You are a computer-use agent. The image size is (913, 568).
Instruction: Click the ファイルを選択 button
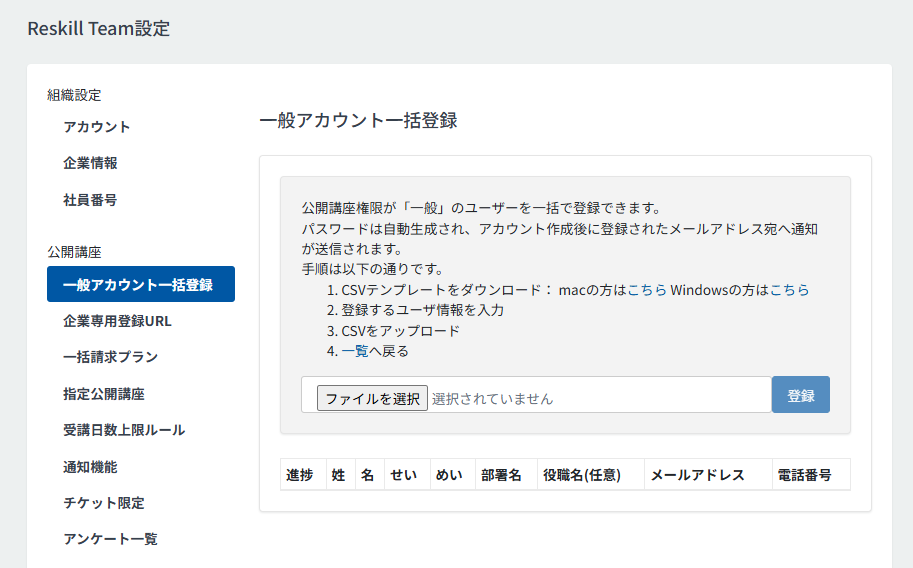pos(372,398)
